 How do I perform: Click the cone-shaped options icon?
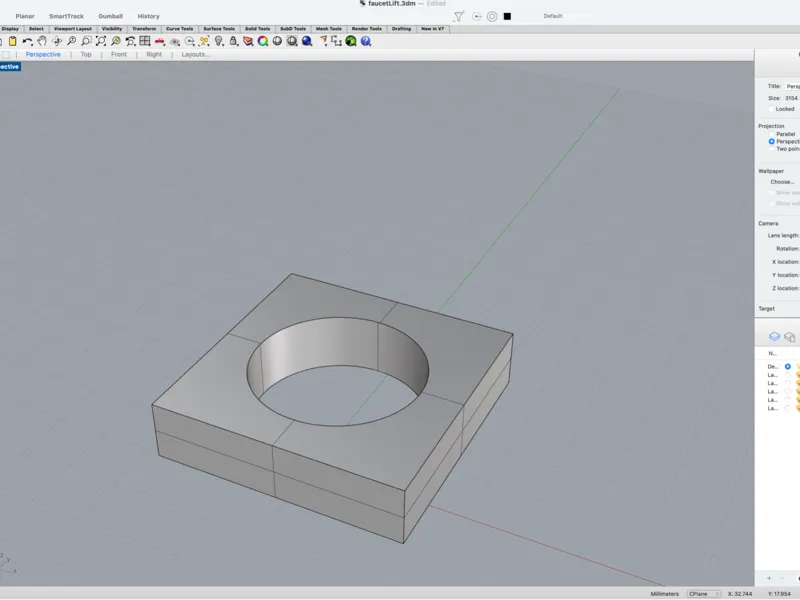pos(323,41)
